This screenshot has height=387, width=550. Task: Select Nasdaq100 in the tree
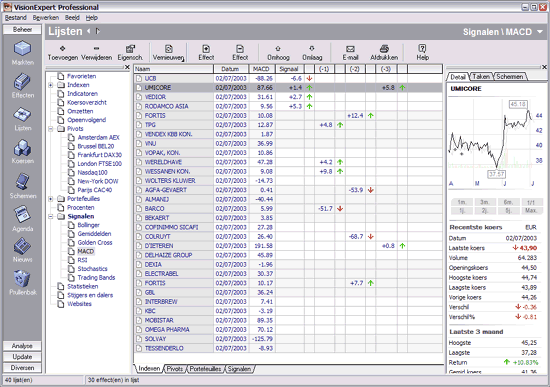point(93,173)
